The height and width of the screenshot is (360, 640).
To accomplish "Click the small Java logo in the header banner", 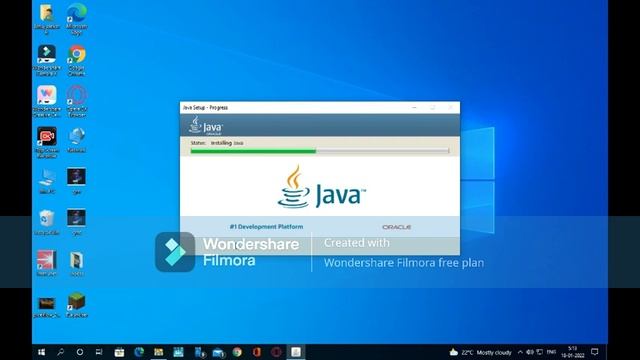I will point(206,125).
